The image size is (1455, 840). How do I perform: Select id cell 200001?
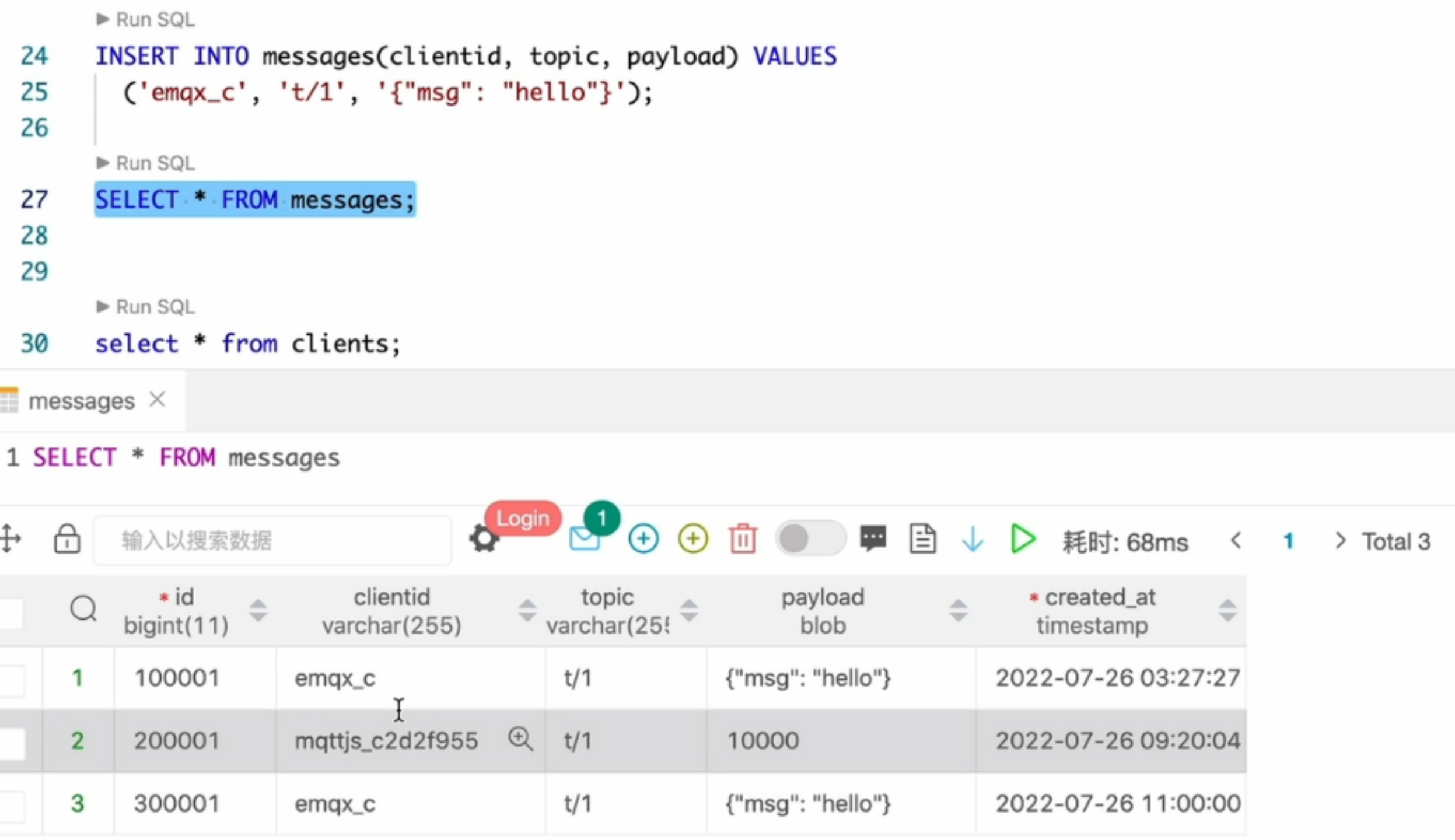click(x=195, y=741)
